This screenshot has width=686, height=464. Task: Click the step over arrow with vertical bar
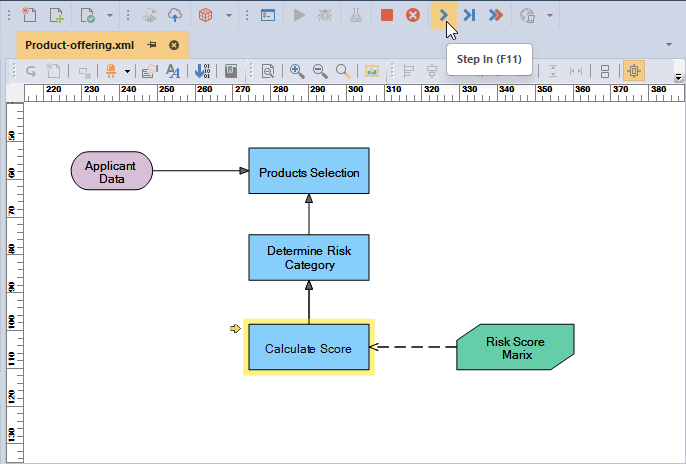(x=469, y=15)
